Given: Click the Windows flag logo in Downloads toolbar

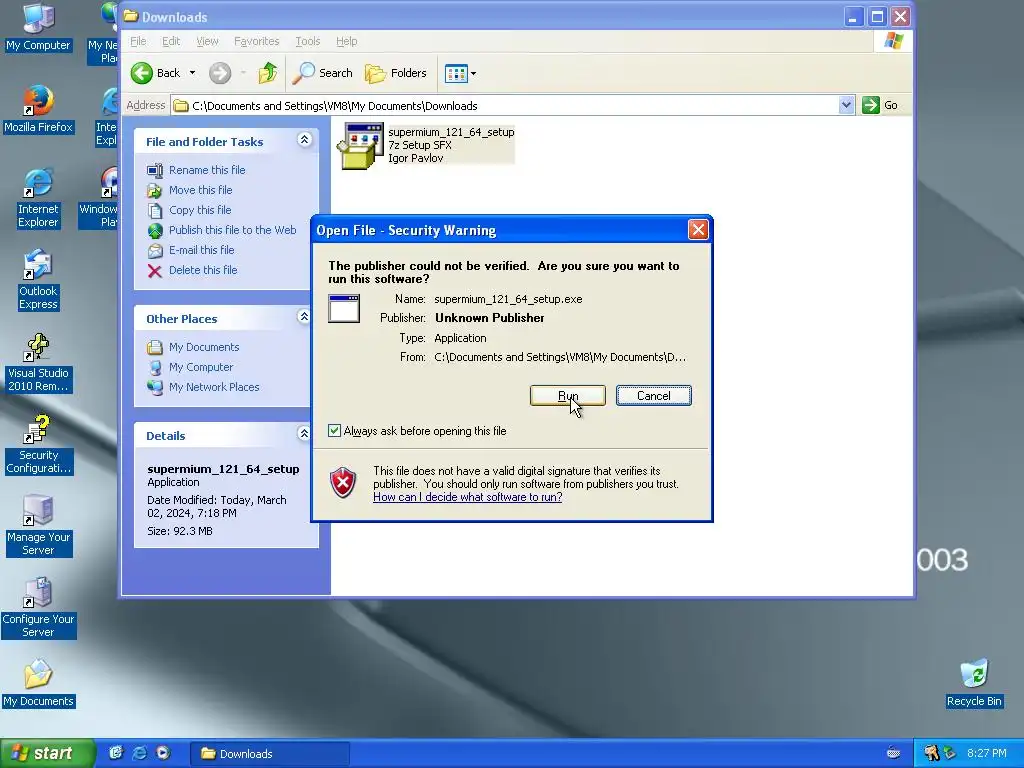Looking at the screenshot, I should point(893,41).
